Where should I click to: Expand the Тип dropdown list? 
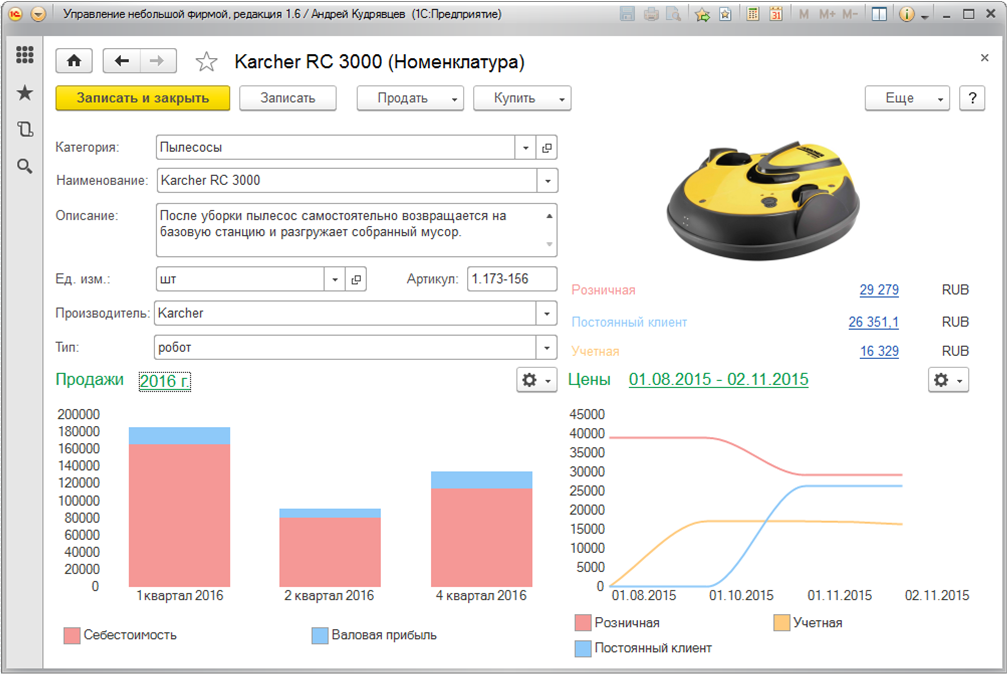pos(546,347)
